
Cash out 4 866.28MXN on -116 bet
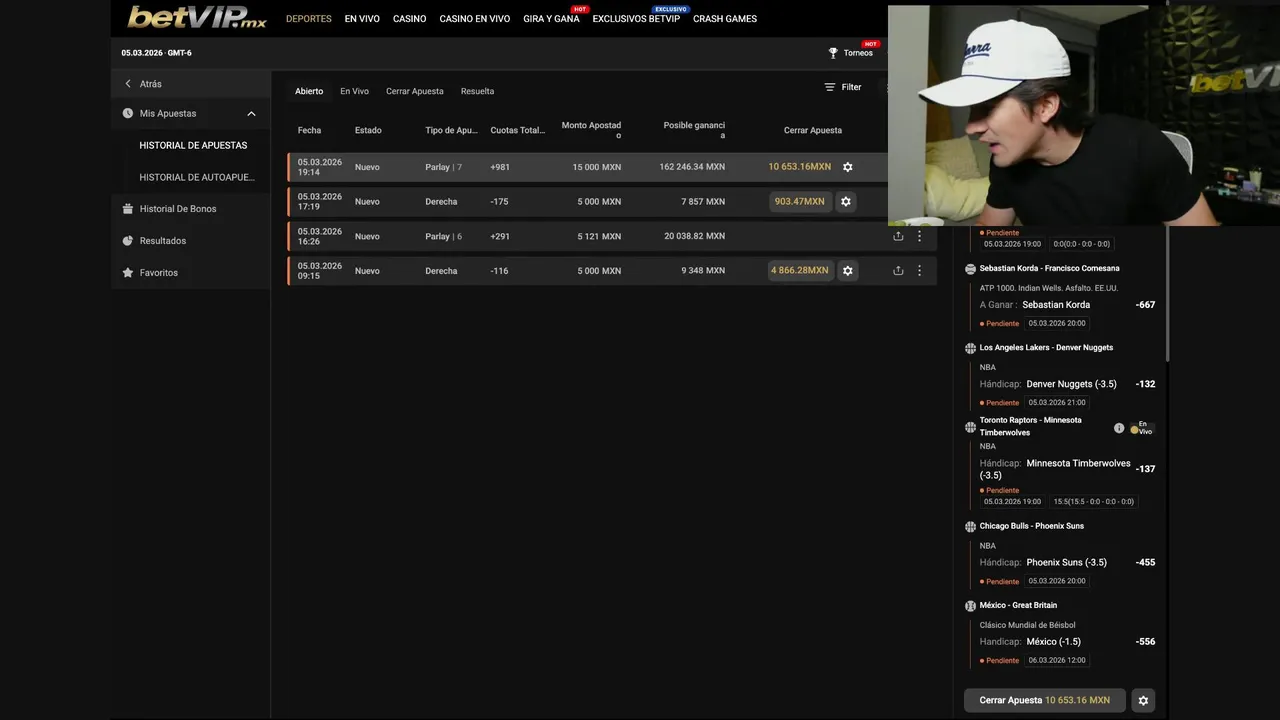pos(800,271)
